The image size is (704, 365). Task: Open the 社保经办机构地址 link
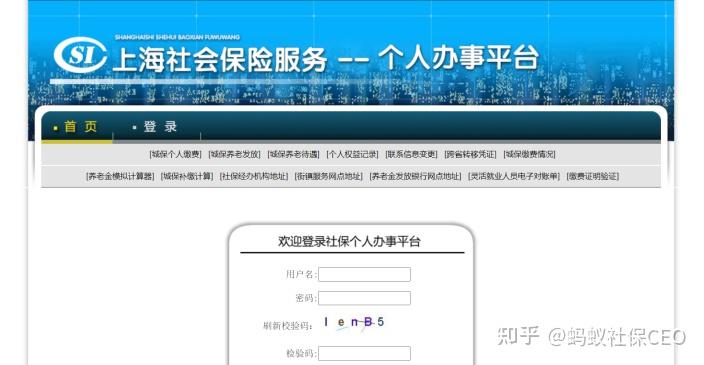[x=254, y=176]
